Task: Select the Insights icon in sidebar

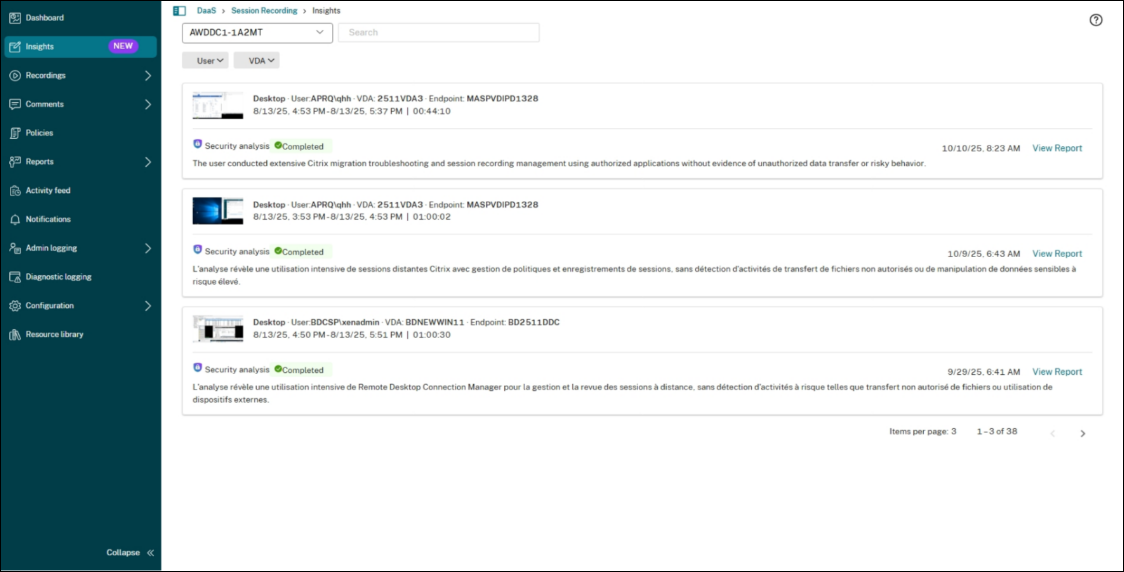Action: 14,47
